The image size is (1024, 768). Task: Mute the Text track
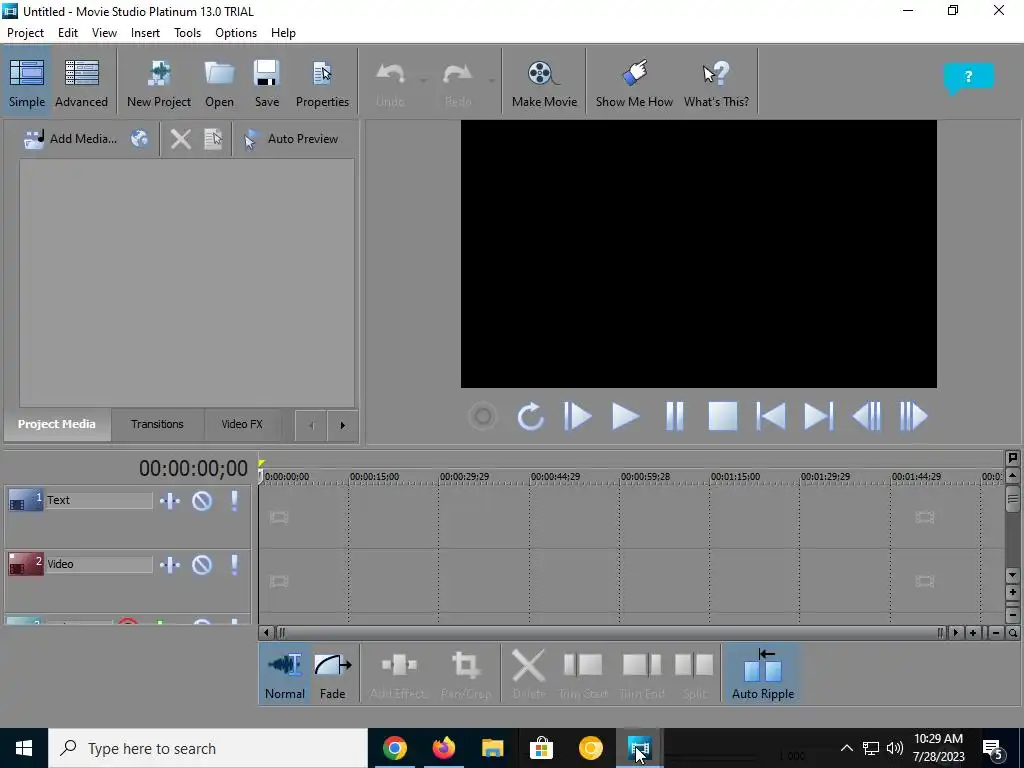[202, 501]
